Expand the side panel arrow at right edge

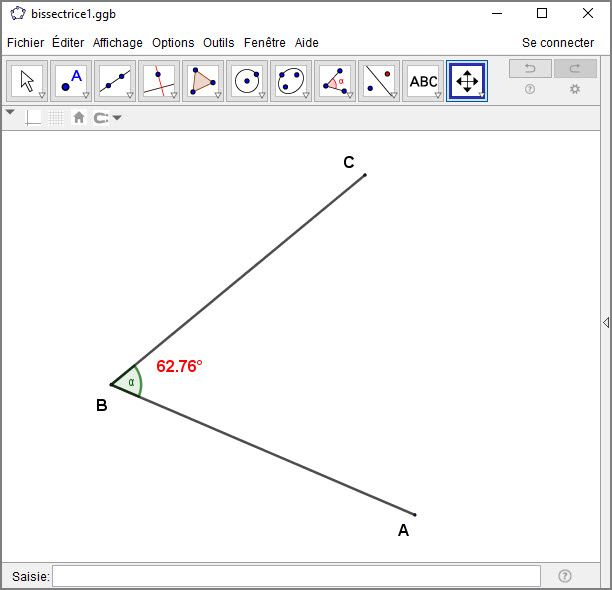tap(606, 322)
